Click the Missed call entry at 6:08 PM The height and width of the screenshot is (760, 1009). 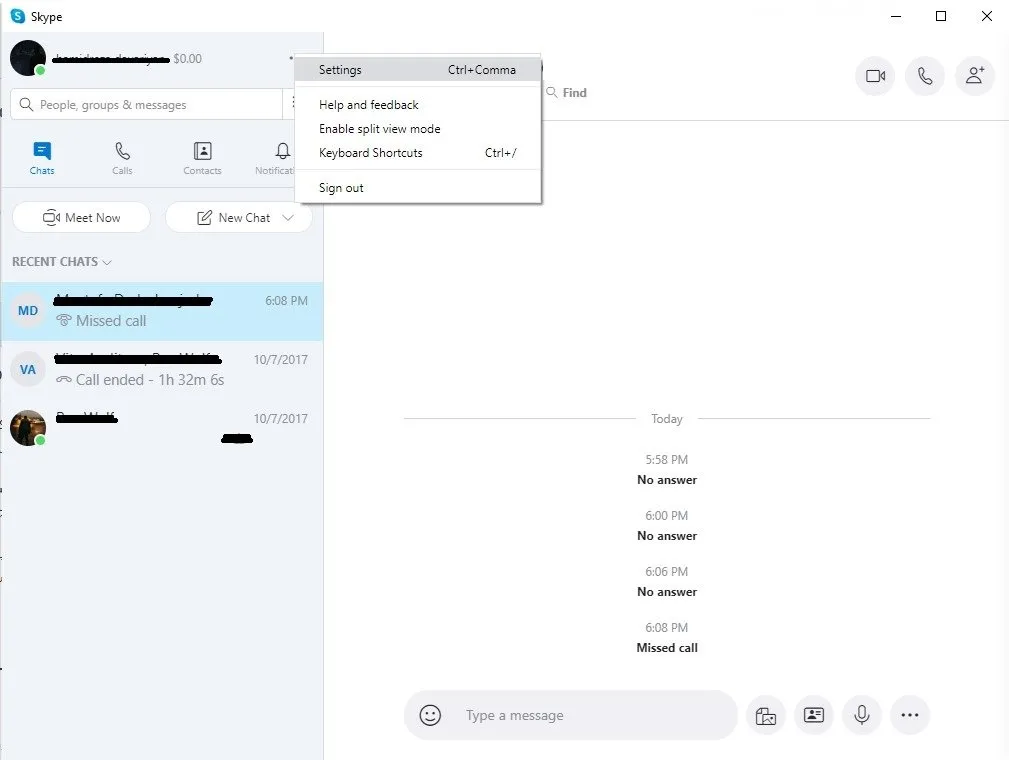(x=667, y=648)
